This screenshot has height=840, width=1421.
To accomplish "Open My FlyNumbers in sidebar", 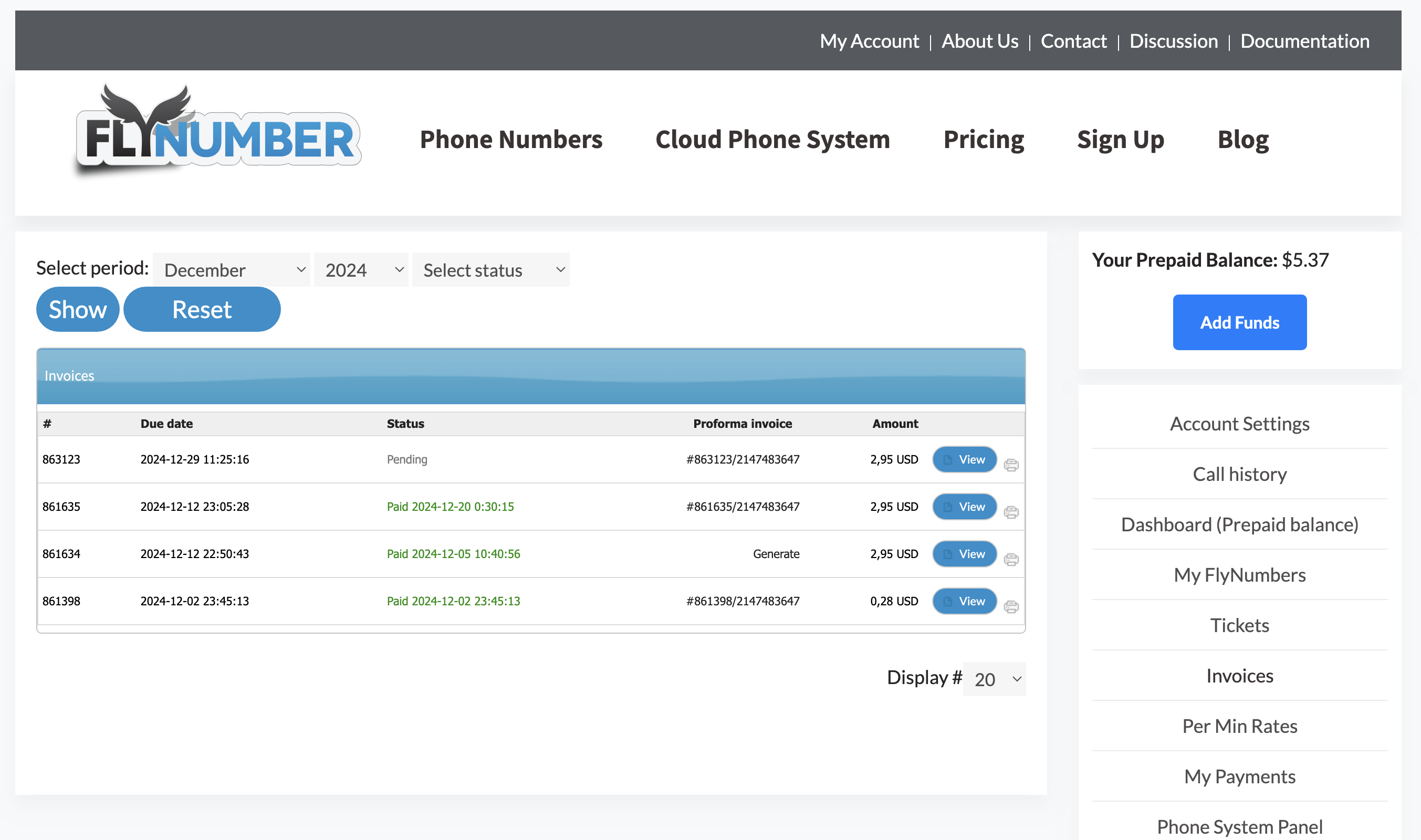I will (x=1240, y=574).
